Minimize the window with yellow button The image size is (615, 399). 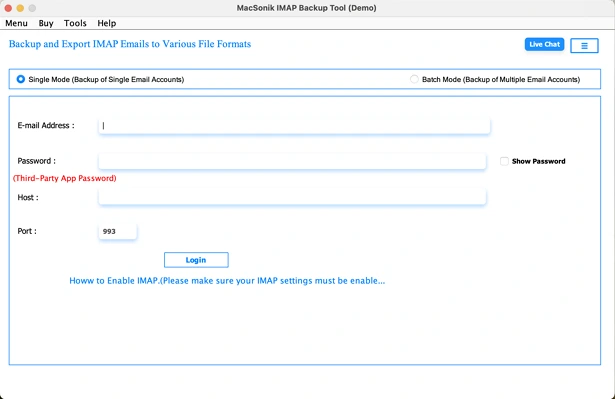tap(20, 8)
